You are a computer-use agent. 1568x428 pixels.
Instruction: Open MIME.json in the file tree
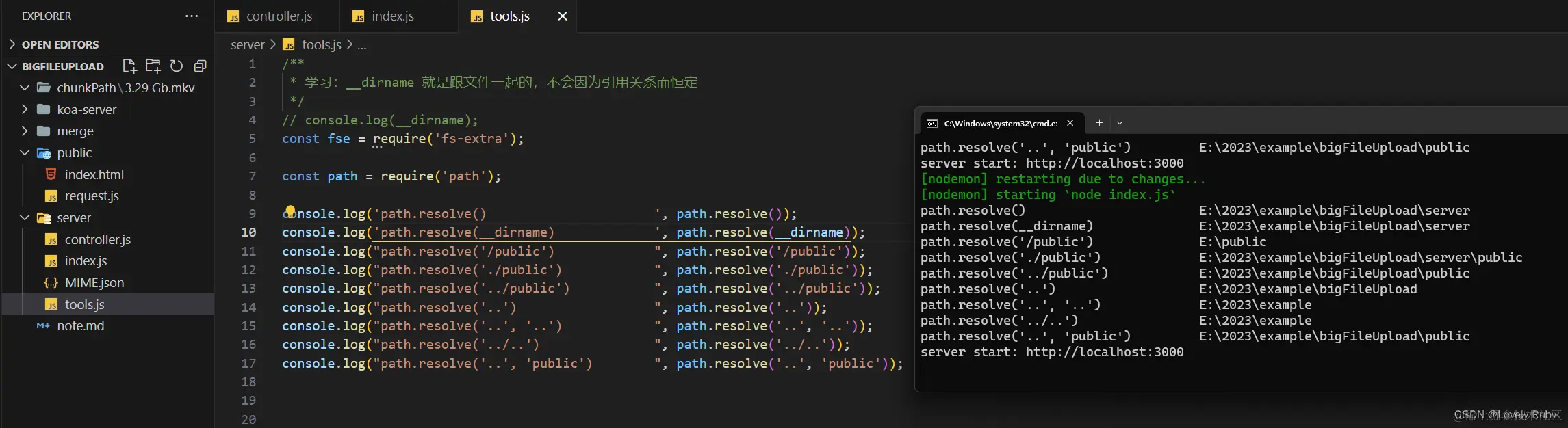[x=94, y=282]
